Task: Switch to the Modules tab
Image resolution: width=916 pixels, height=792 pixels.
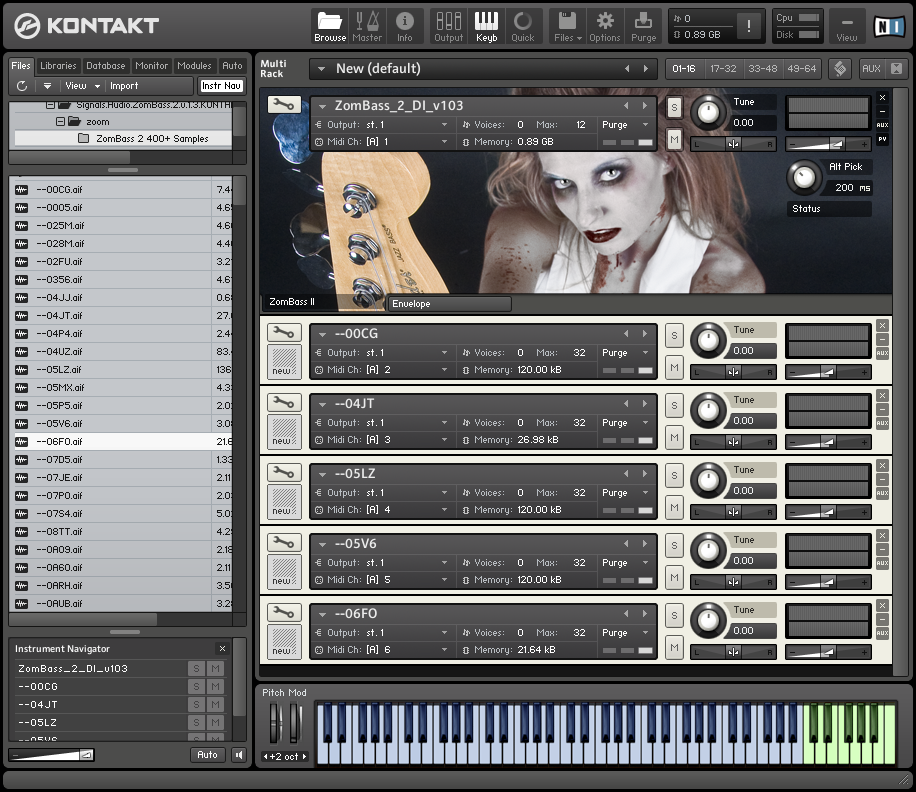Action: pyautogui.click(x=194, y=65)
